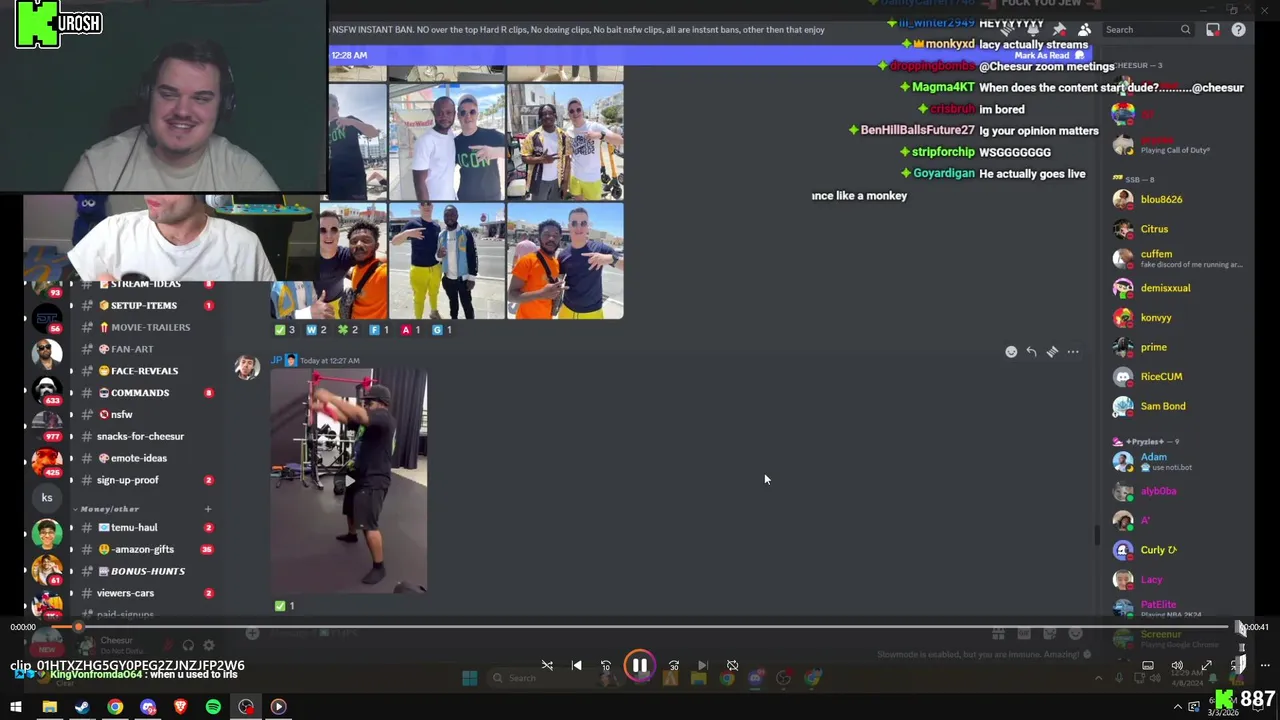Toggle the W reaction with count 2
The width and height of the screenshot is (1280, 720).
click(x=317, y=329)
